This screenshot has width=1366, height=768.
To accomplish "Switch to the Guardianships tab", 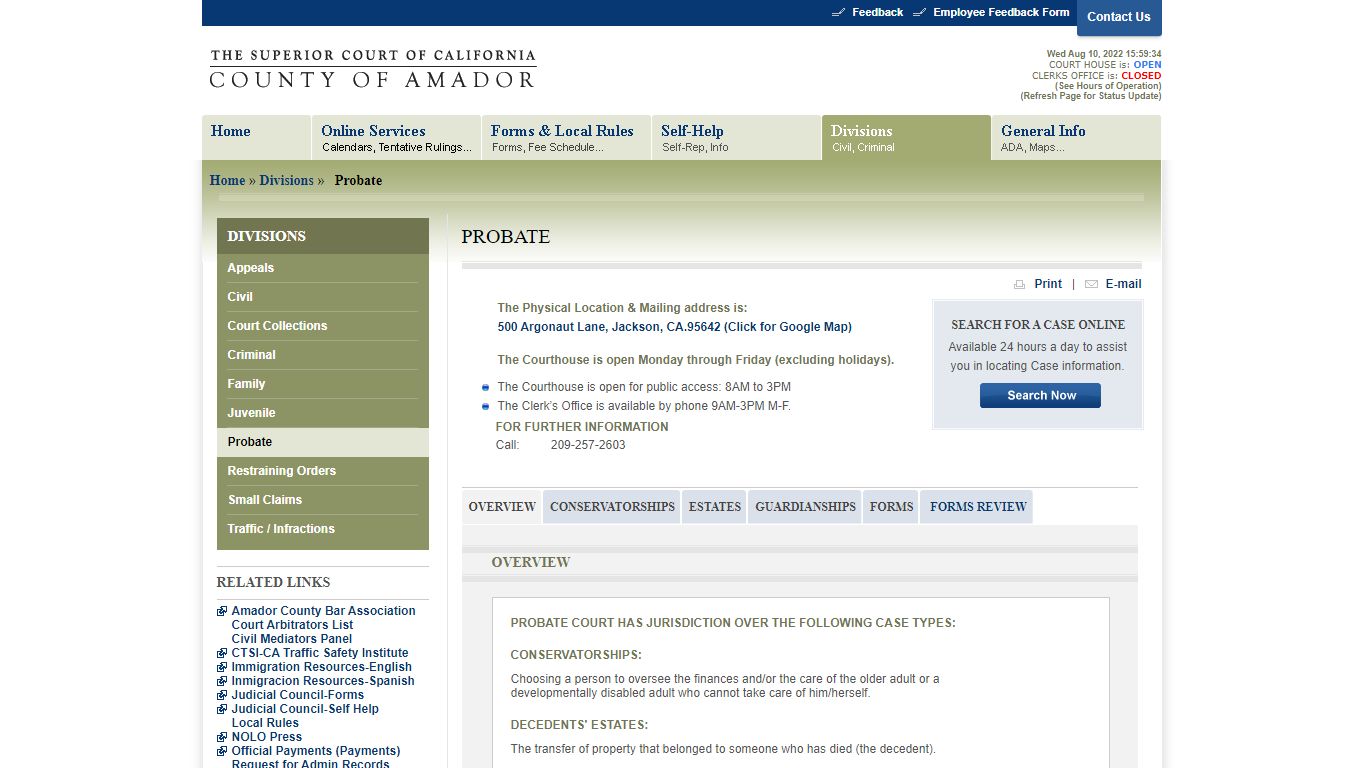I will tap(805, 507).
